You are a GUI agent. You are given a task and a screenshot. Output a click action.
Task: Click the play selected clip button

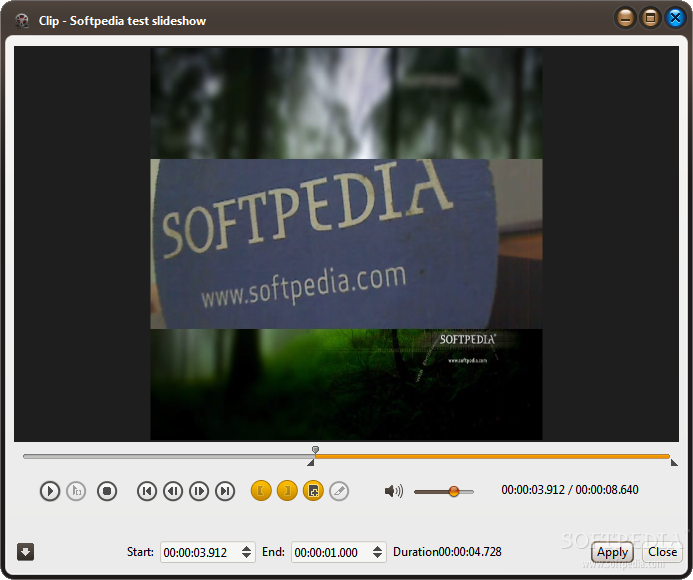click(76, 491)
